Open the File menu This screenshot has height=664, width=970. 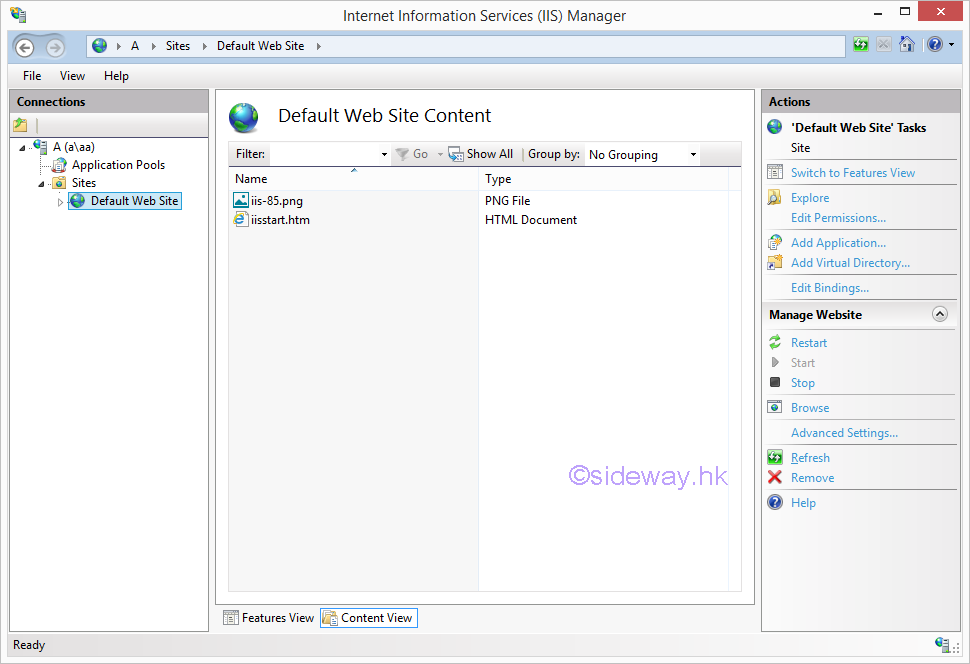tap(32, 75)
